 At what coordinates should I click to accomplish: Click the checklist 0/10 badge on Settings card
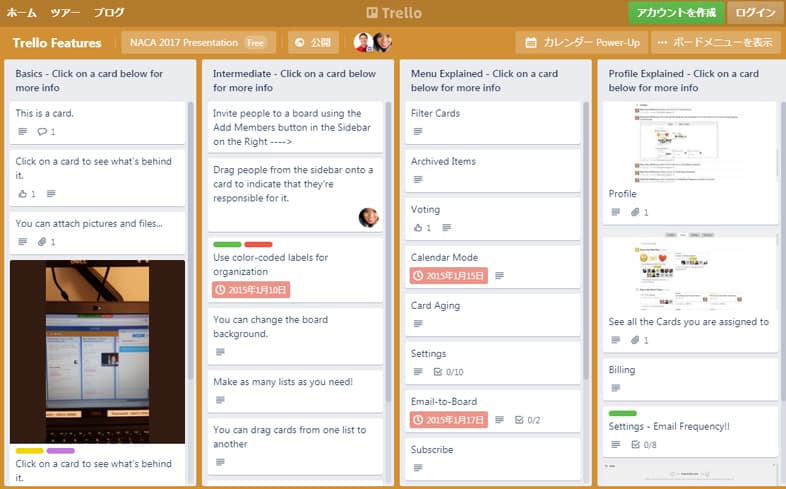click(448, 372)
